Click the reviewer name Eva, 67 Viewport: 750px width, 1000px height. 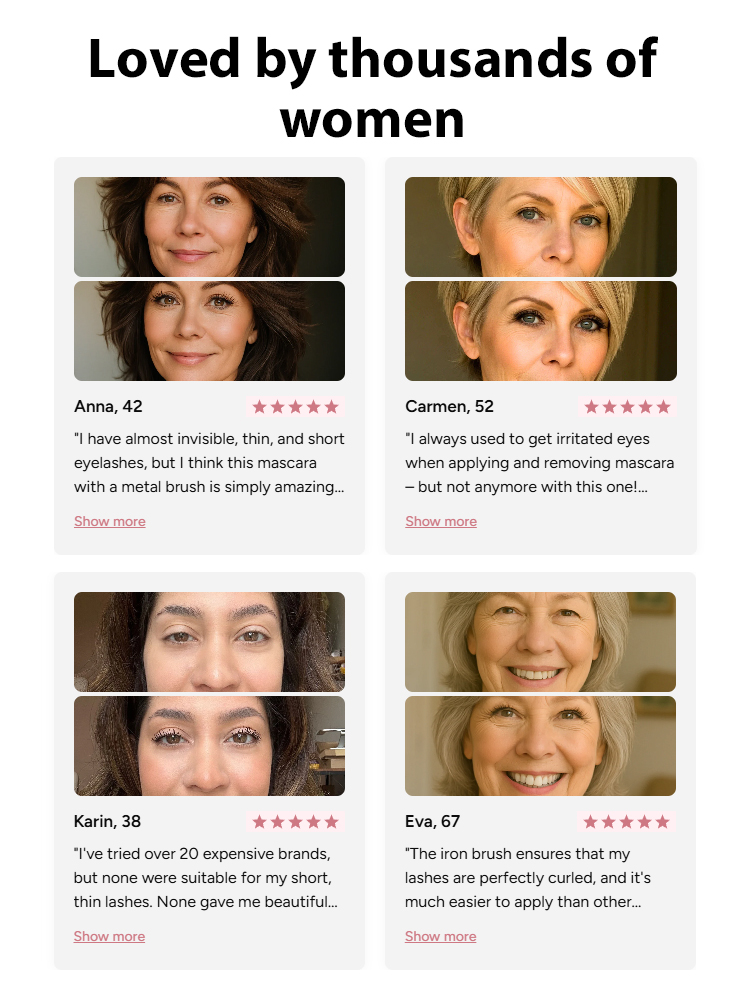coord(432,821)
